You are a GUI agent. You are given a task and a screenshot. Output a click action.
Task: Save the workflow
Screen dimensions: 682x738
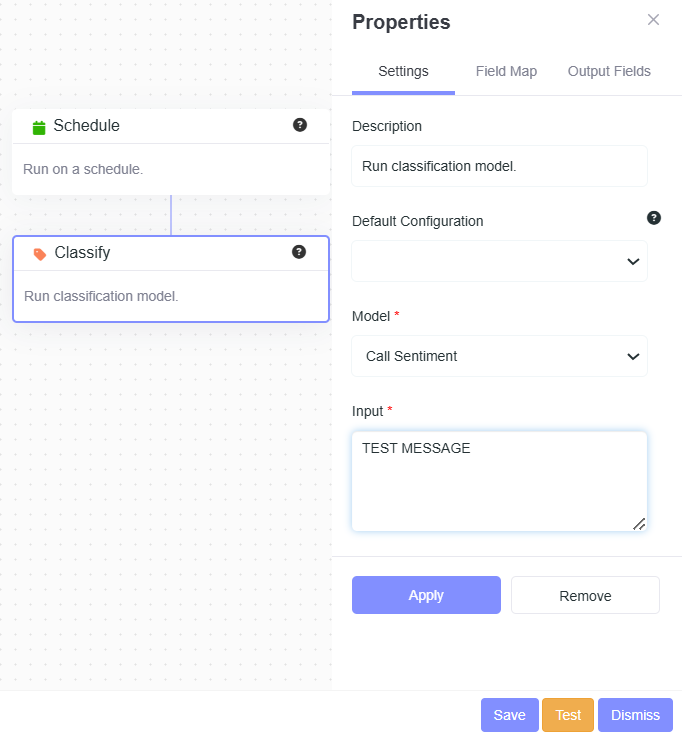click(x=509, y=715)
